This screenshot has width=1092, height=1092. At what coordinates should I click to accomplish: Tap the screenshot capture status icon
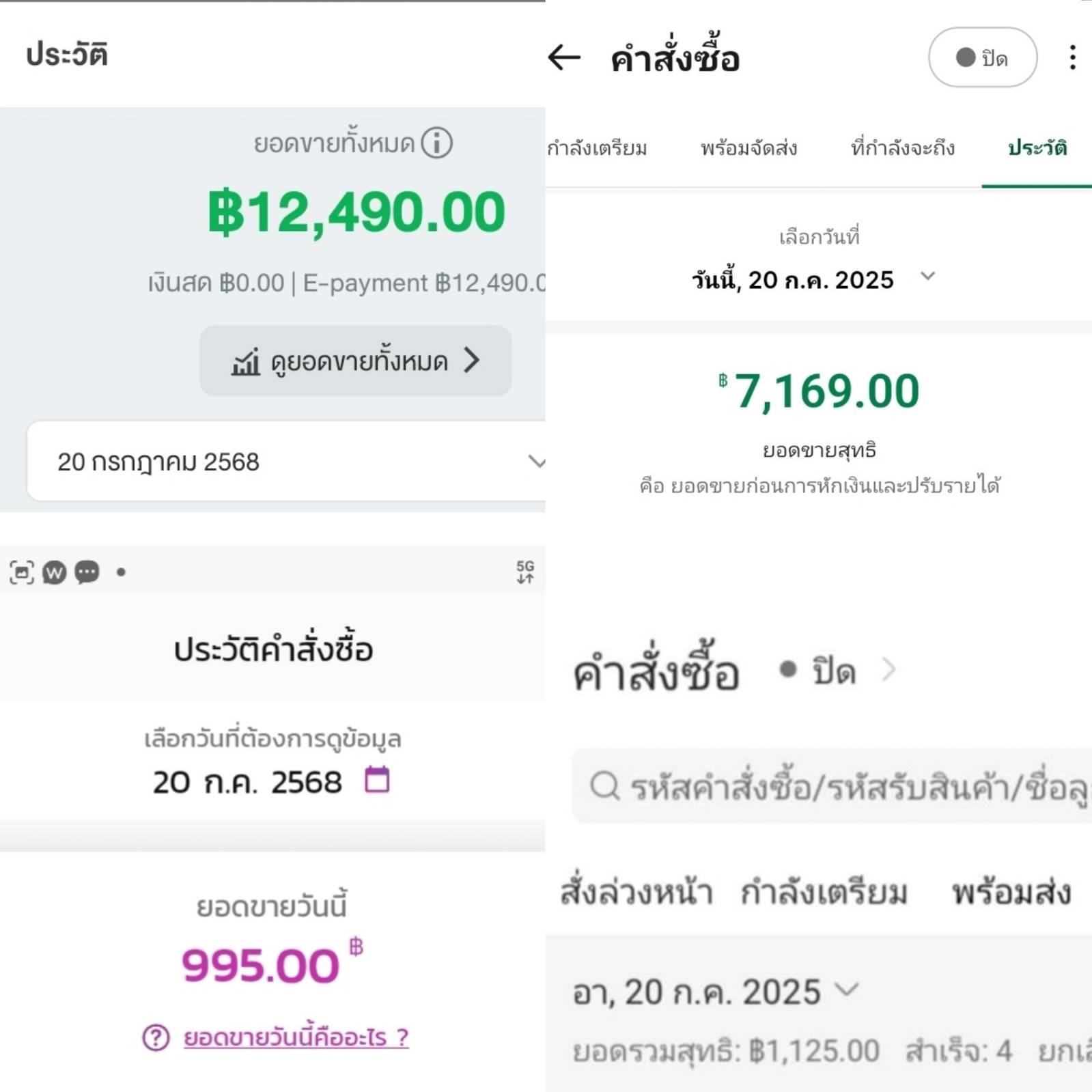(22, 572)
